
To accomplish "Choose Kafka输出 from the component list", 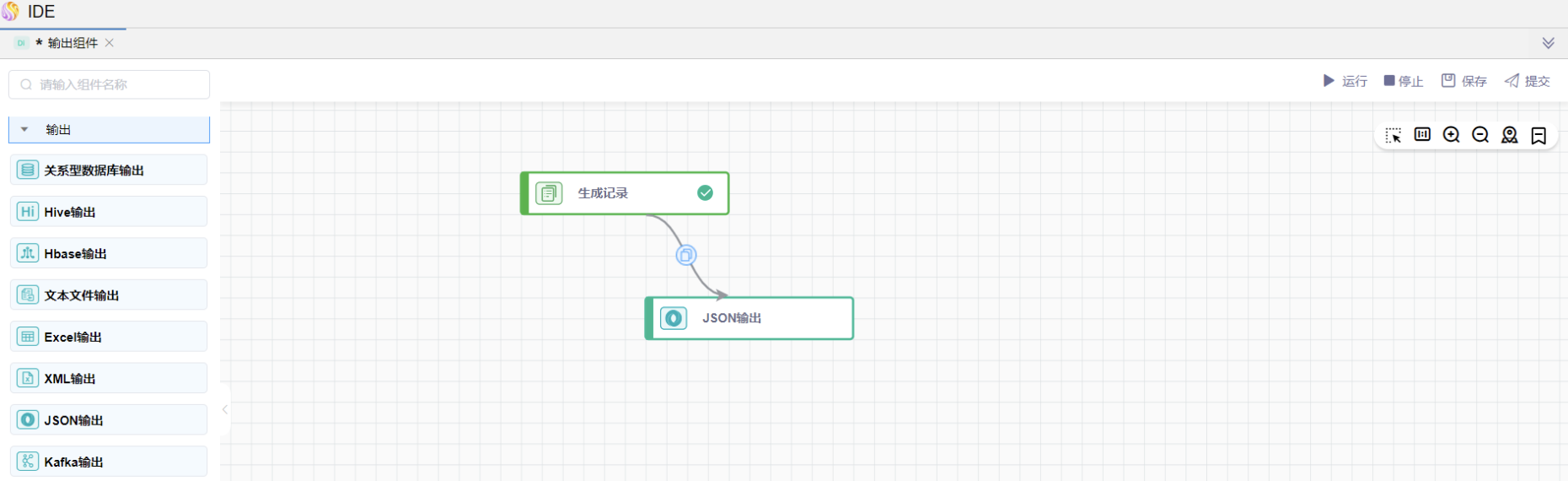I will [x=109, y=462].
